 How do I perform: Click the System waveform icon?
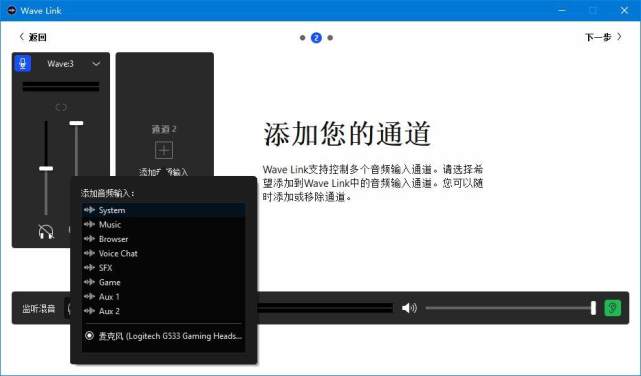pos(89,210)
